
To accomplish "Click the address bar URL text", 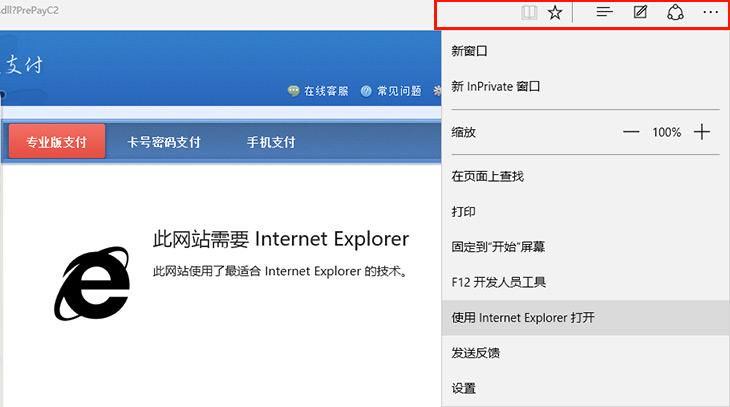I will pyautogui.click(x=29, y=10).
